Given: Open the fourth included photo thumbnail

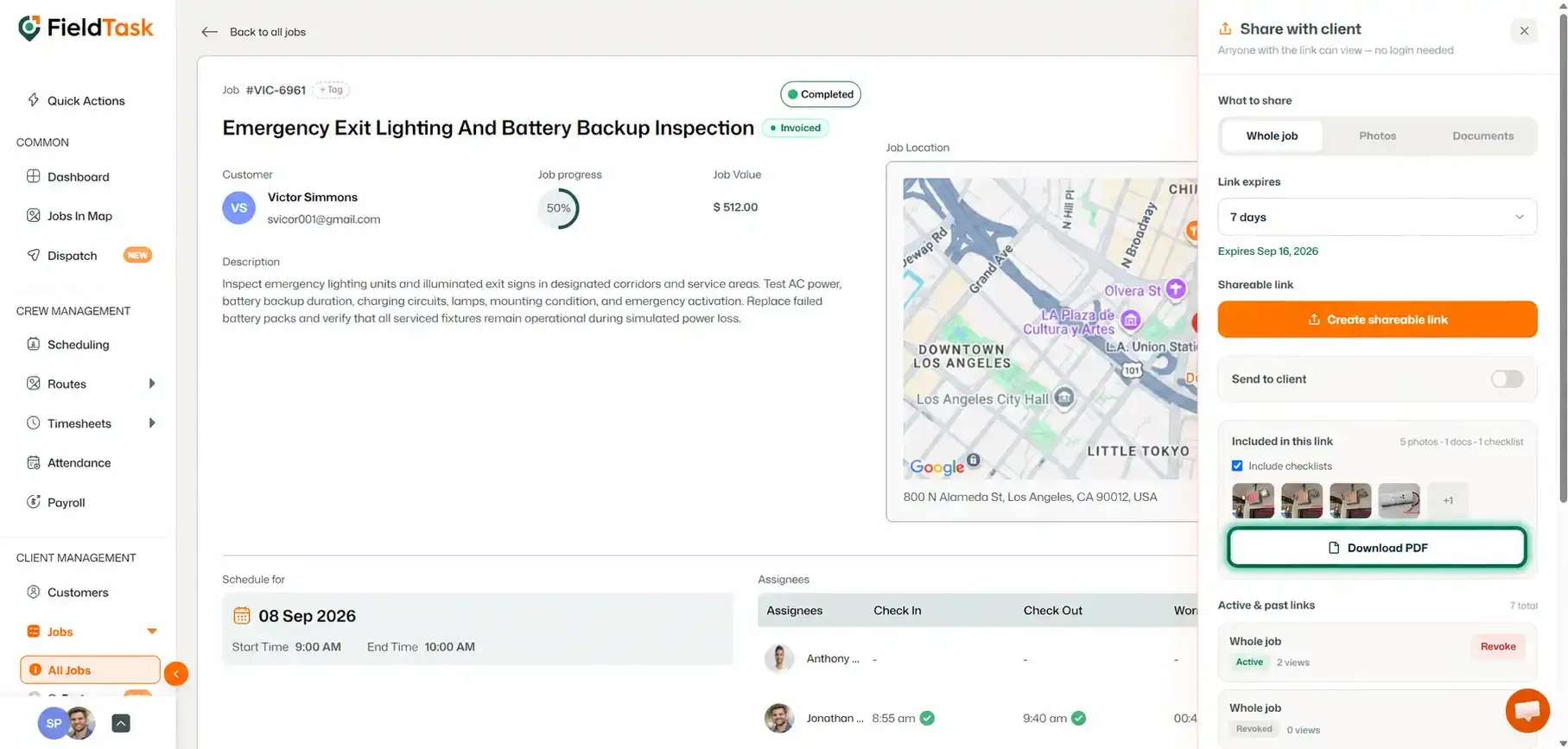Looking at the screenshot, I should click(x=1399, y=500).
